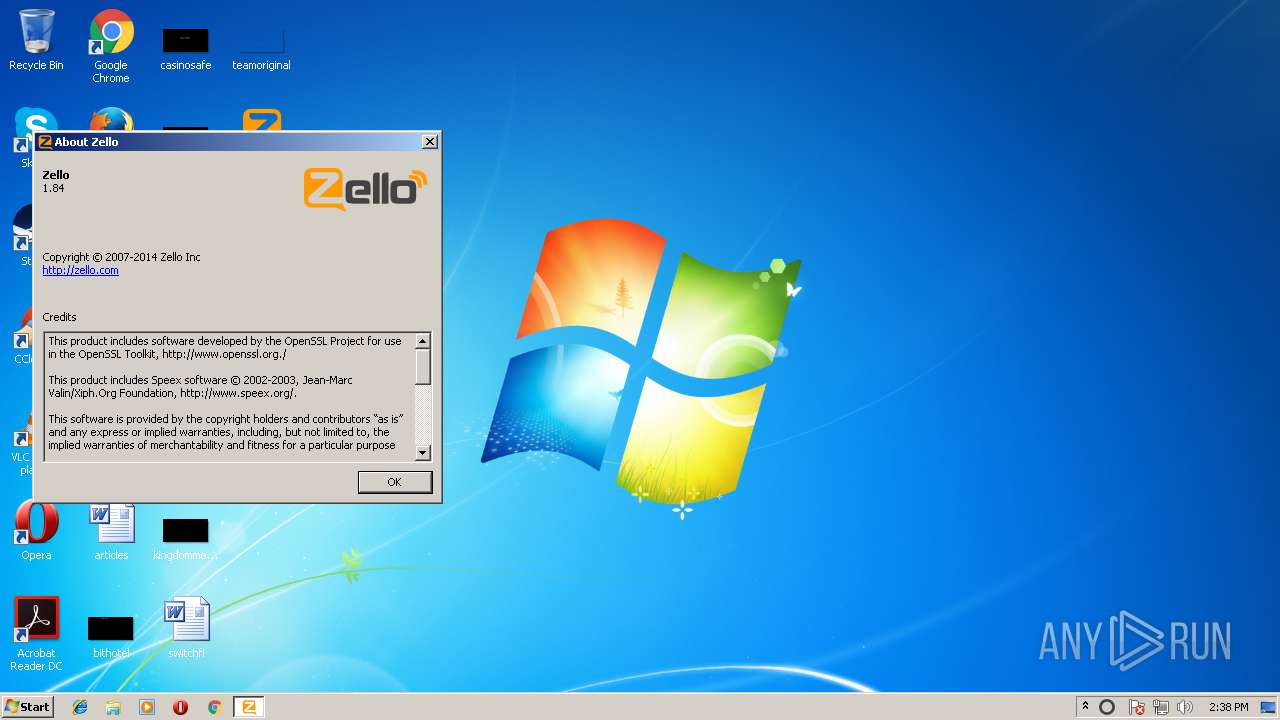
Task: Open the network tray icon
Action: pos(1161,707)
